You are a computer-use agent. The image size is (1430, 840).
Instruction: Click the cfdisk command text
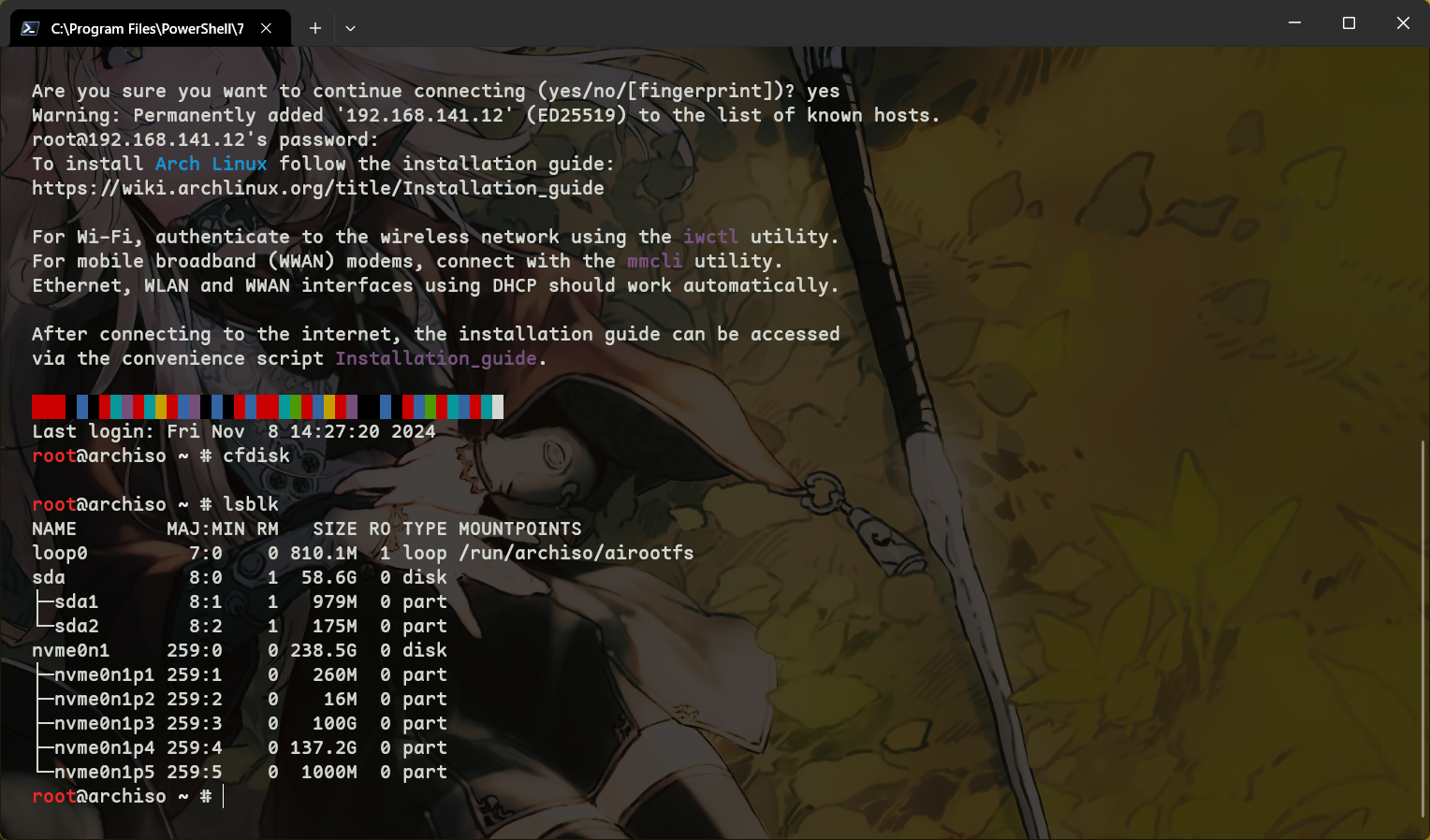coord(256,456)
